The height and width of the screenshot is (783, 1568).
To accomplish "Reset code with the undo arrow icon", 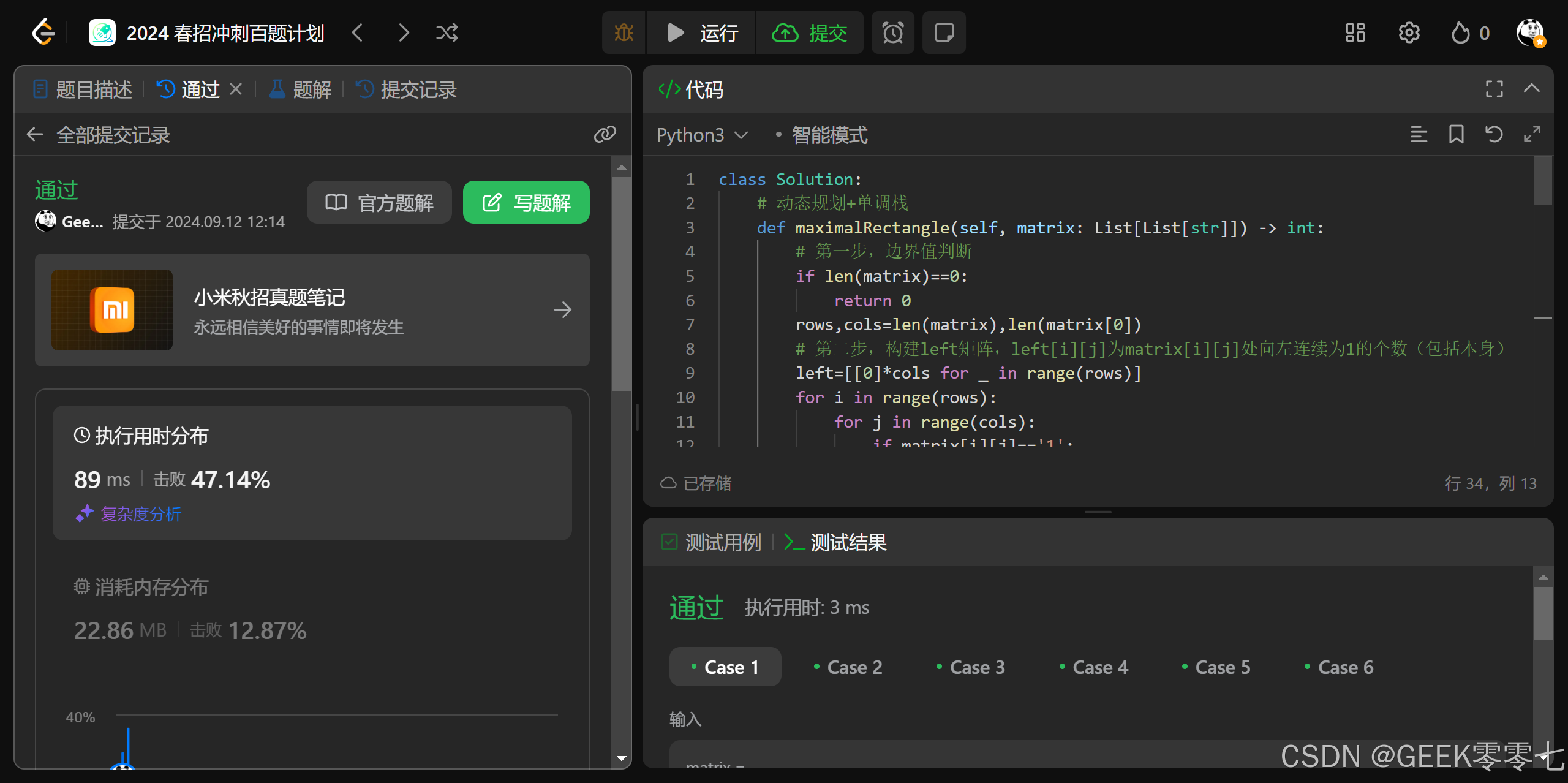I will coord(1494,134).
